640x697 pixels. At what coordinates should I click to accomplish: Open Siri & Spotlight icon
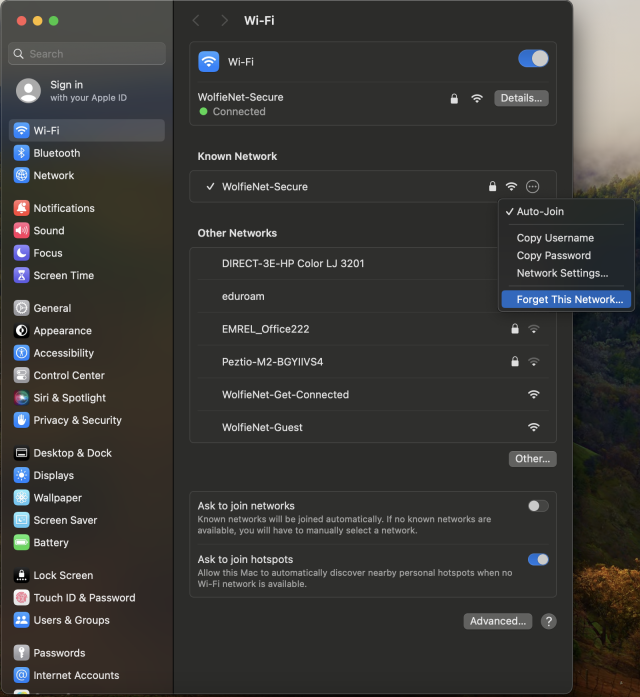click(21, 397)
